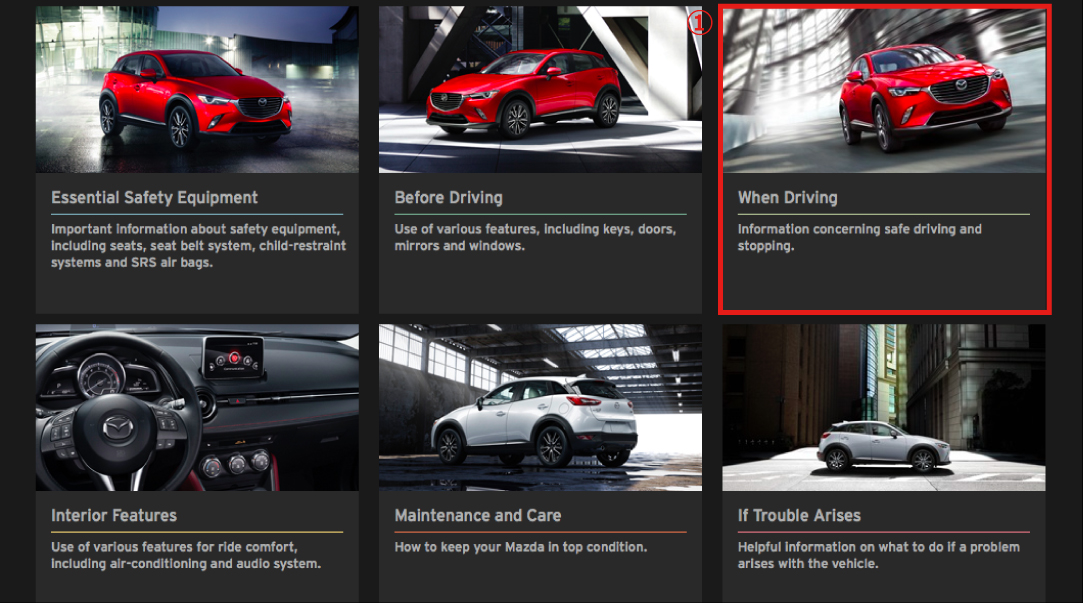Click the safe driving and stopping description
1083x603 pixels.
click(859, 237)
